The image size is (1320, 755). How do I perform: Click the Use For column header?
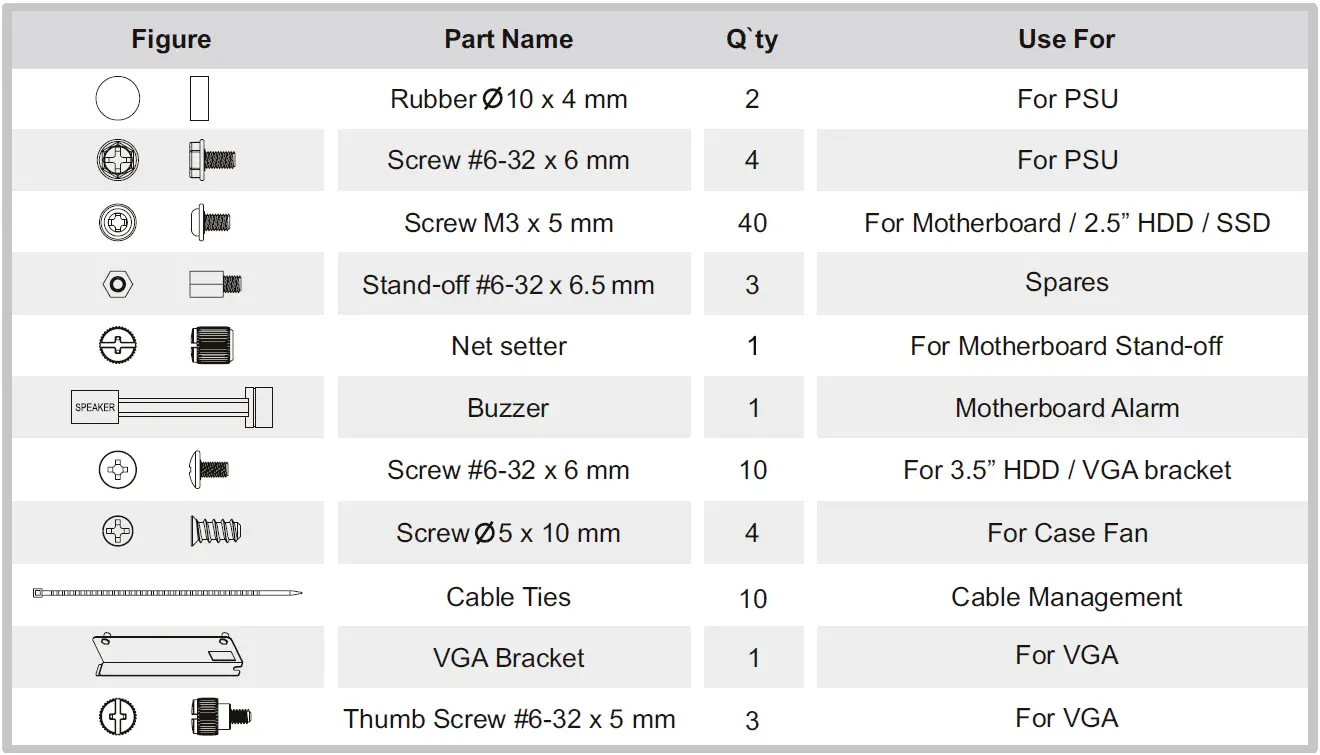pos(1066,40)
